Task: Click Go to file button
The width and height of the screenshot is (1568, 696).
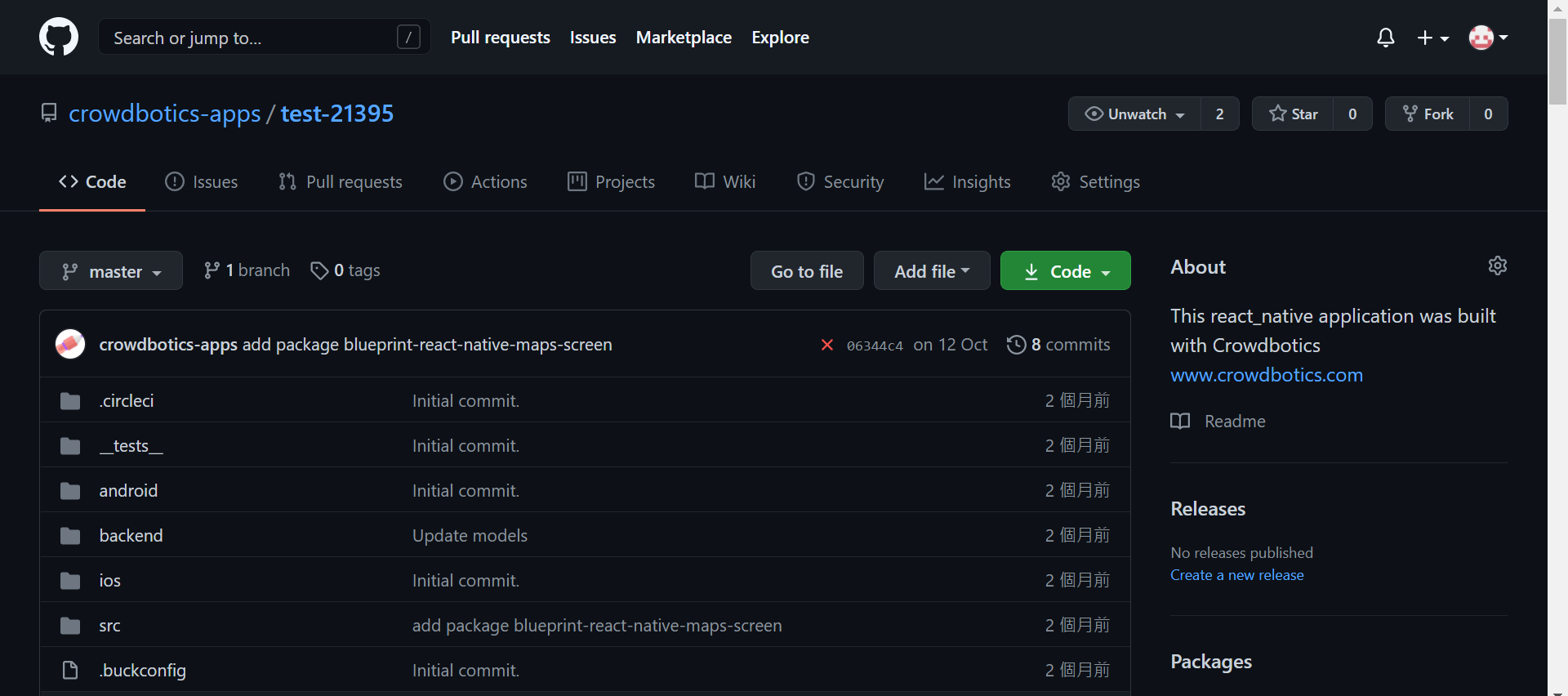Action: click(x=807, y=270)
